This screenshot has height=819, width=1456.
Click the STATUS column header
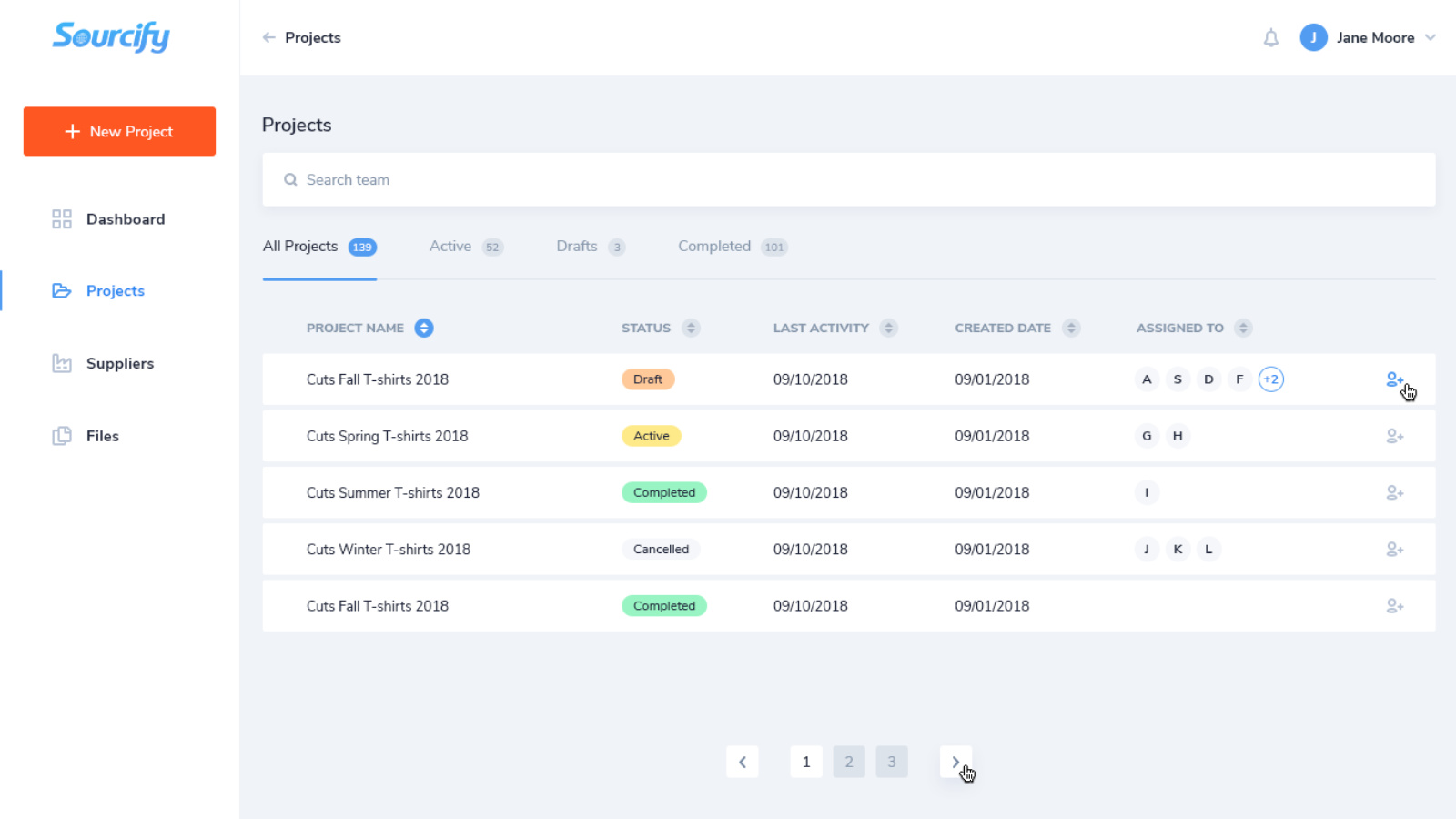click(646, 328)
